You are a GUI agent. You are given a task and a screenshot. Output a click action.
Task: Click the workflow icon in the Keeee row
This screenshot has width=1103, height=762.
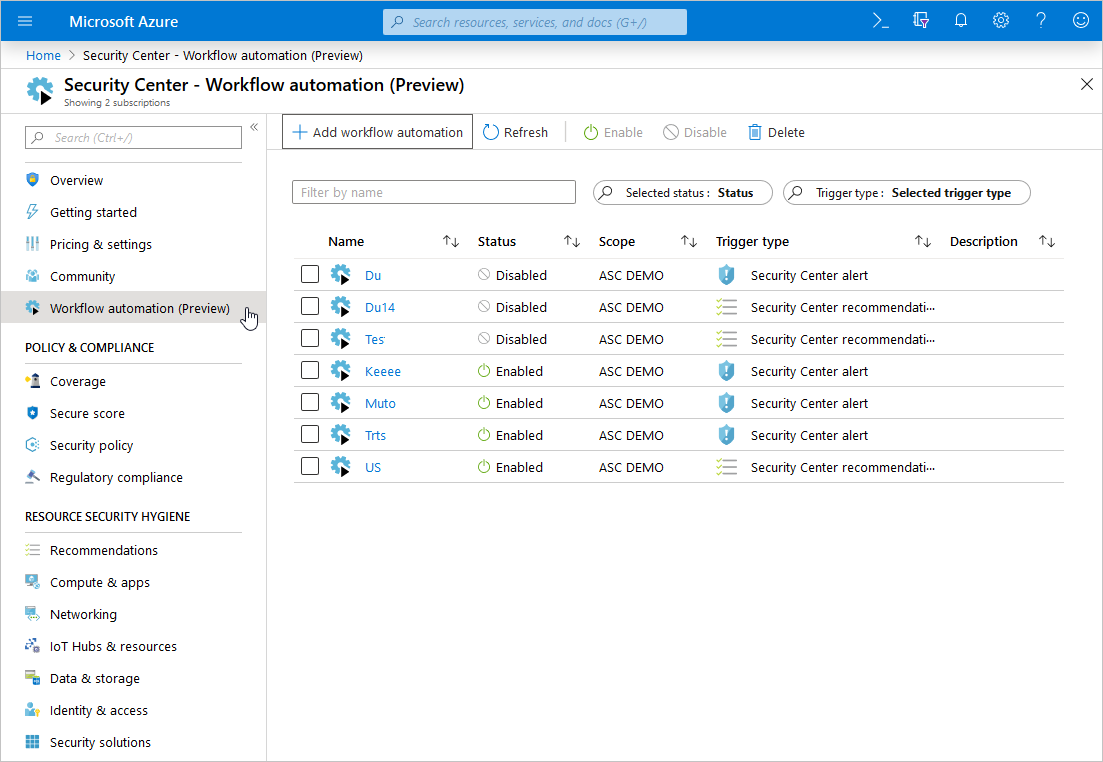(340, 371)
